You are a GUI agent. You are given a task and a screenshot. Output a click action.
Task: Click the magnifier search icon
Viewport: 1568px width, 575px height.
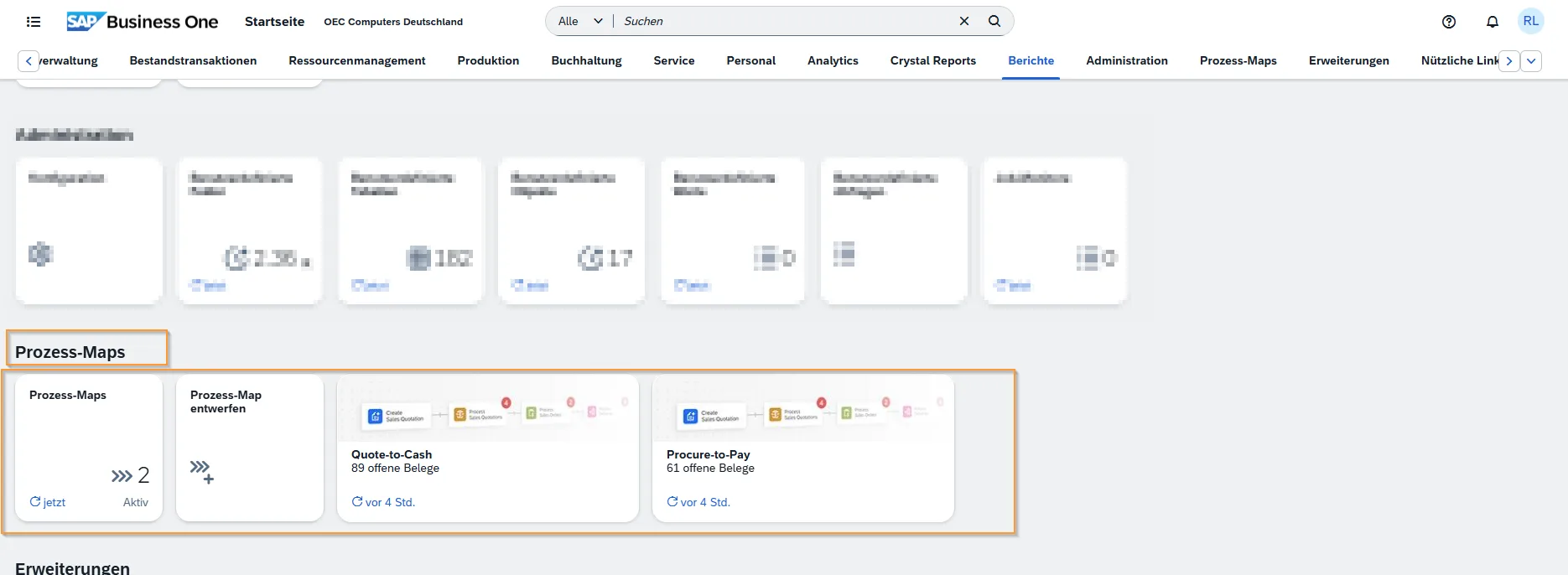click(x=994, y=22)
